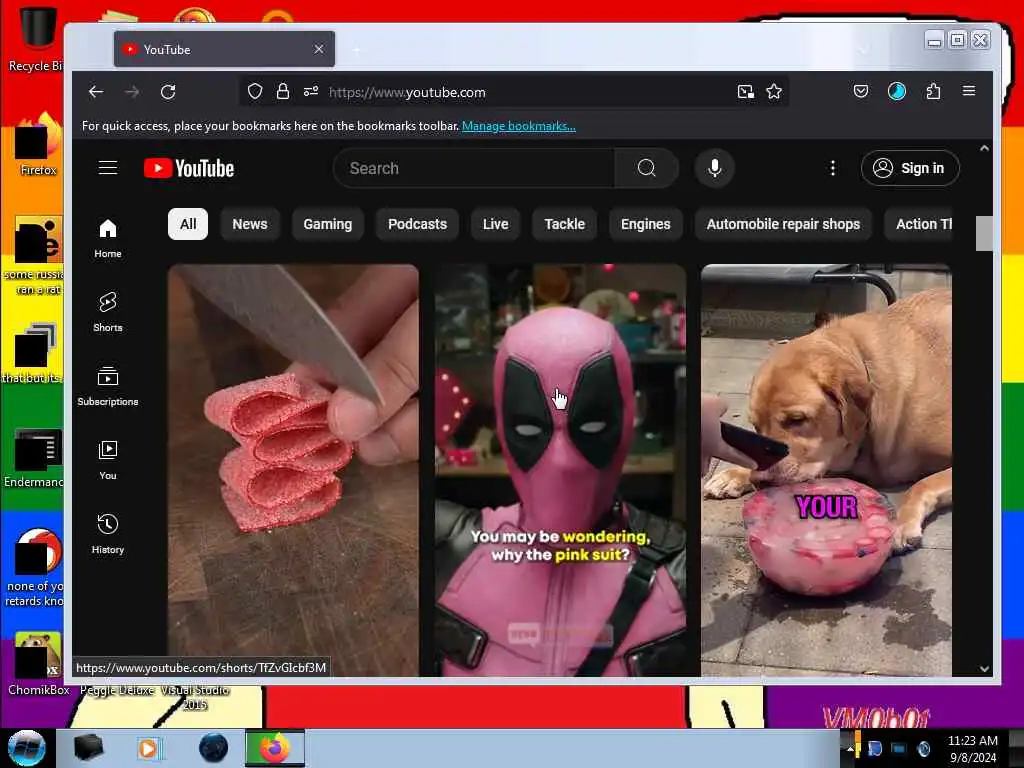This screenshot has height=768, width=1024.
Task: Open Firefox account profile icon
Action: coord(897,92)
